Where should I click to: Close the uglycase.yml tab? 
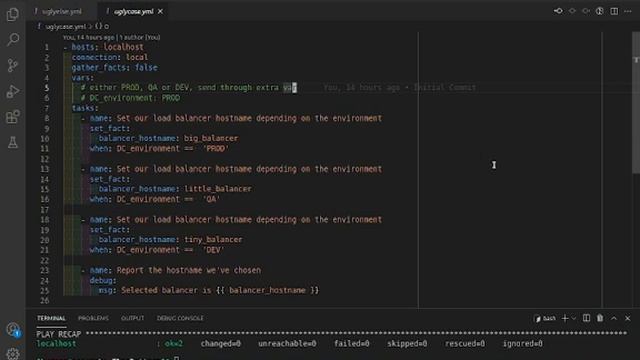pos(160,11)
